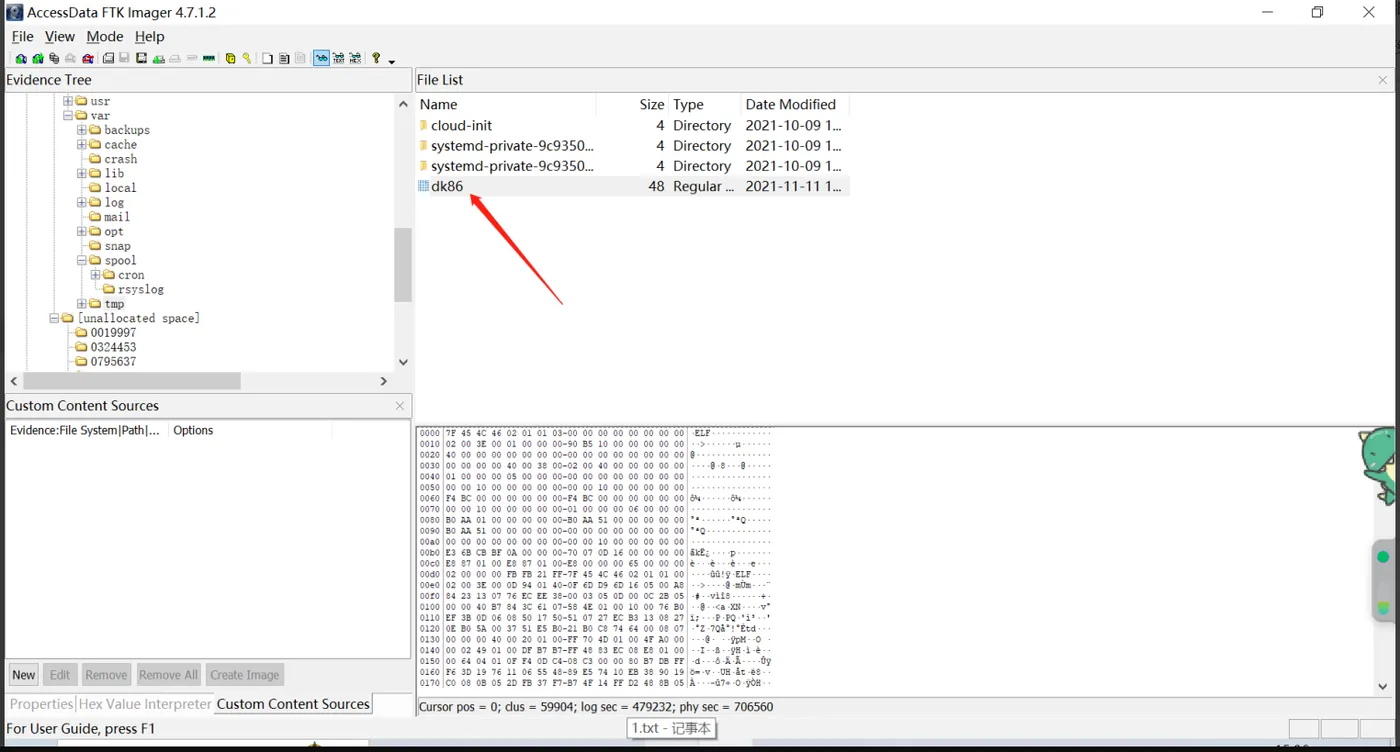
Task: Expand the log folder node
Action: (82, 202)
